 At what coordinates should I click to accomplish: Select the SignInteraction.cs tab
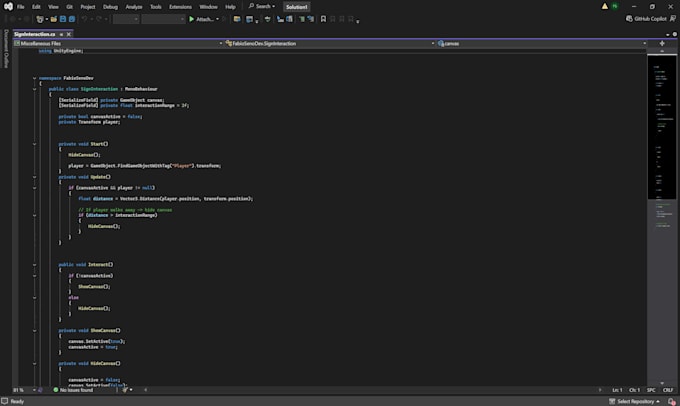pos(35,34)
